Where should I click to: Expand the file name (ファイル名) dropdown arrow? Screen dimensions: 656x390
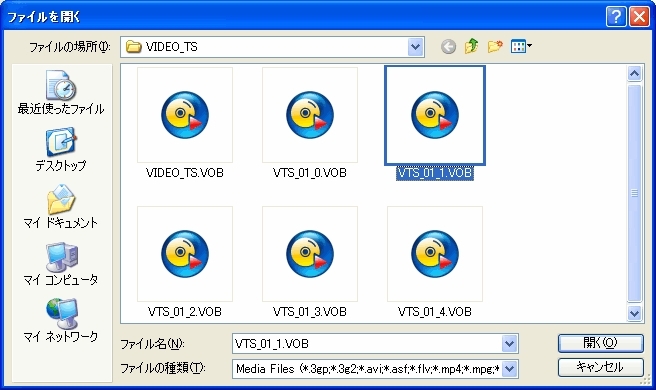(509, 344)
